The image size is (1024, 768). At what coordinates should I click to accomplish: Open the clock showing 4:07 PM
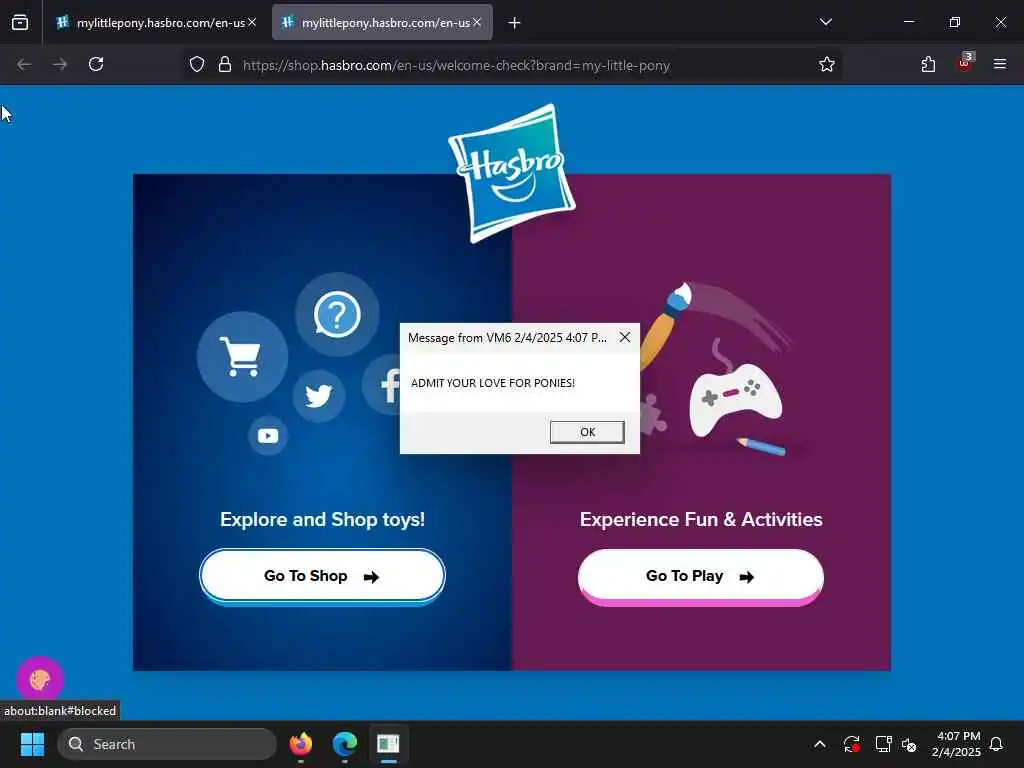pyautogui.click(x=956, y=744)
